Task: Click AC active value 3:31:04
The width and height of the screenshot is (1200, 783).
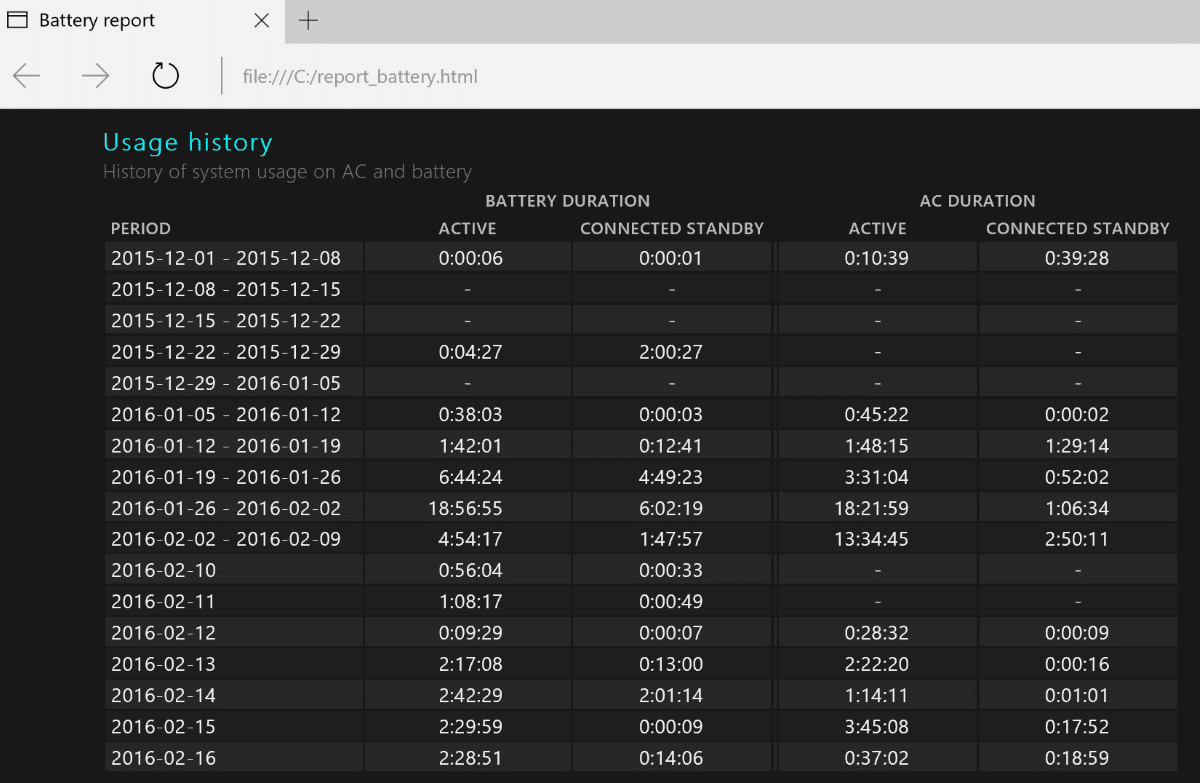Action: point(877,477)
